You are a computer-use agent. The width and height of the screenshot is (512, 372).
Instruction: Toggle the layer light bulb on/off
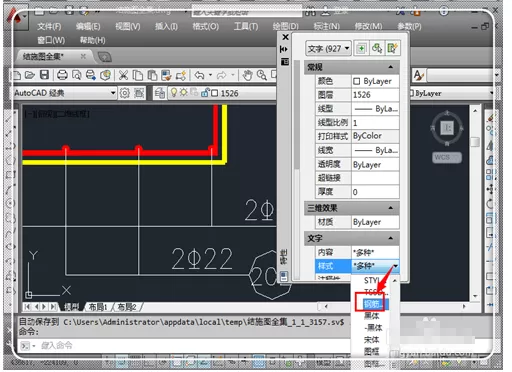(x=173, y=93)
